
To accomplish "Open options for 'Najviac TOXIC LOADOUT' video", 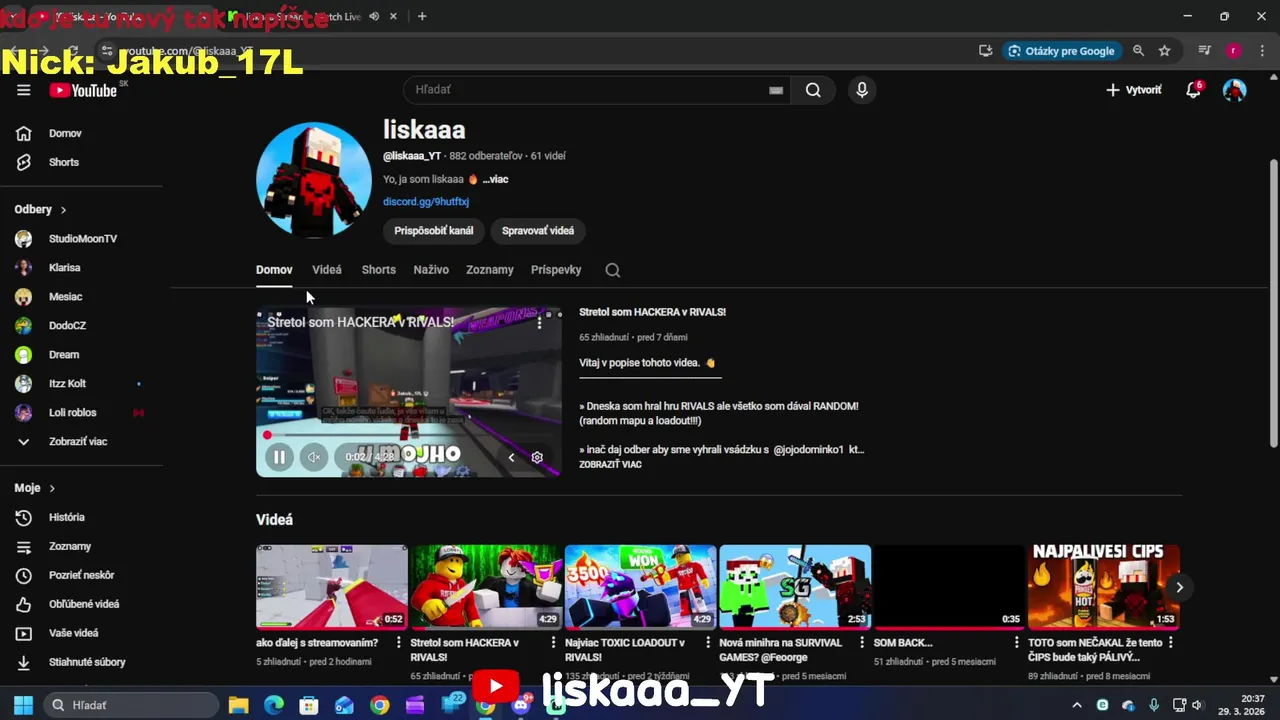I will [708, 643].
